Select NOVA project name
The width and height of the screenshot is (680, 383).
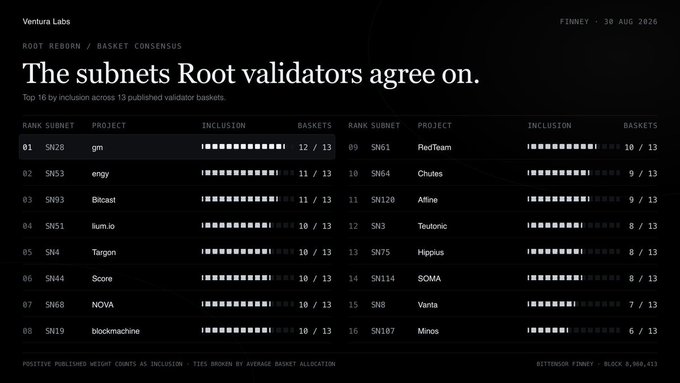(x=103, y=305)
